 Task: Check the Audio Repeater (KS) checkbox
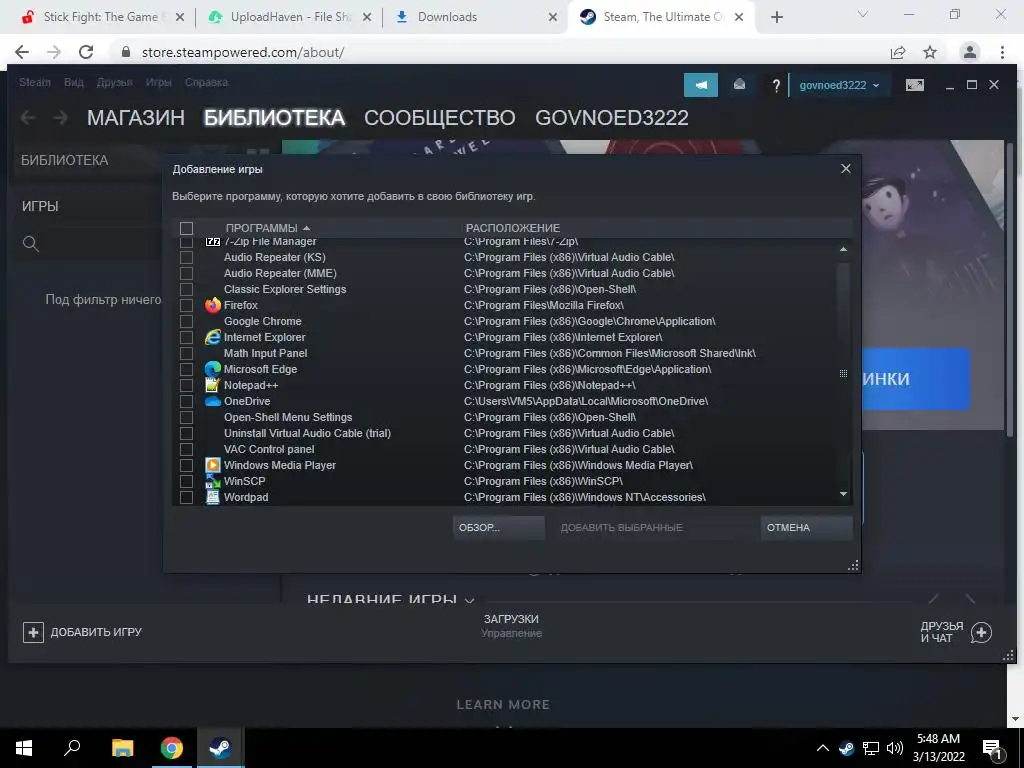click(x=186, y=257)
